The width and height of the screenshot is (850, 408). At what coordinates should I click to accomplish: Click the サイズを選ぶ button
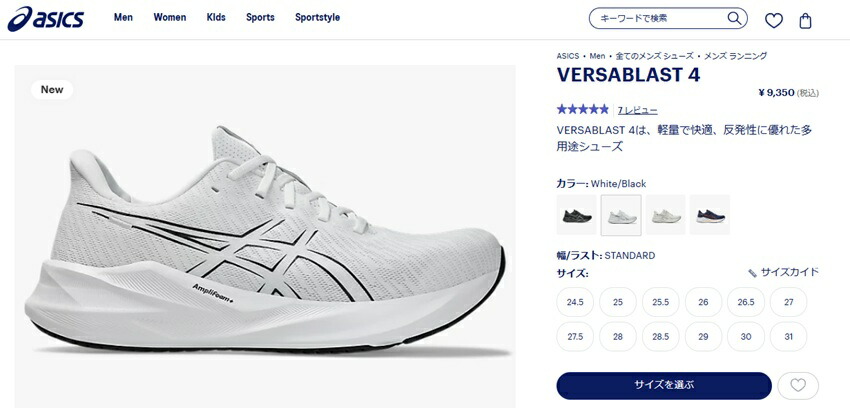coord(664,385)
